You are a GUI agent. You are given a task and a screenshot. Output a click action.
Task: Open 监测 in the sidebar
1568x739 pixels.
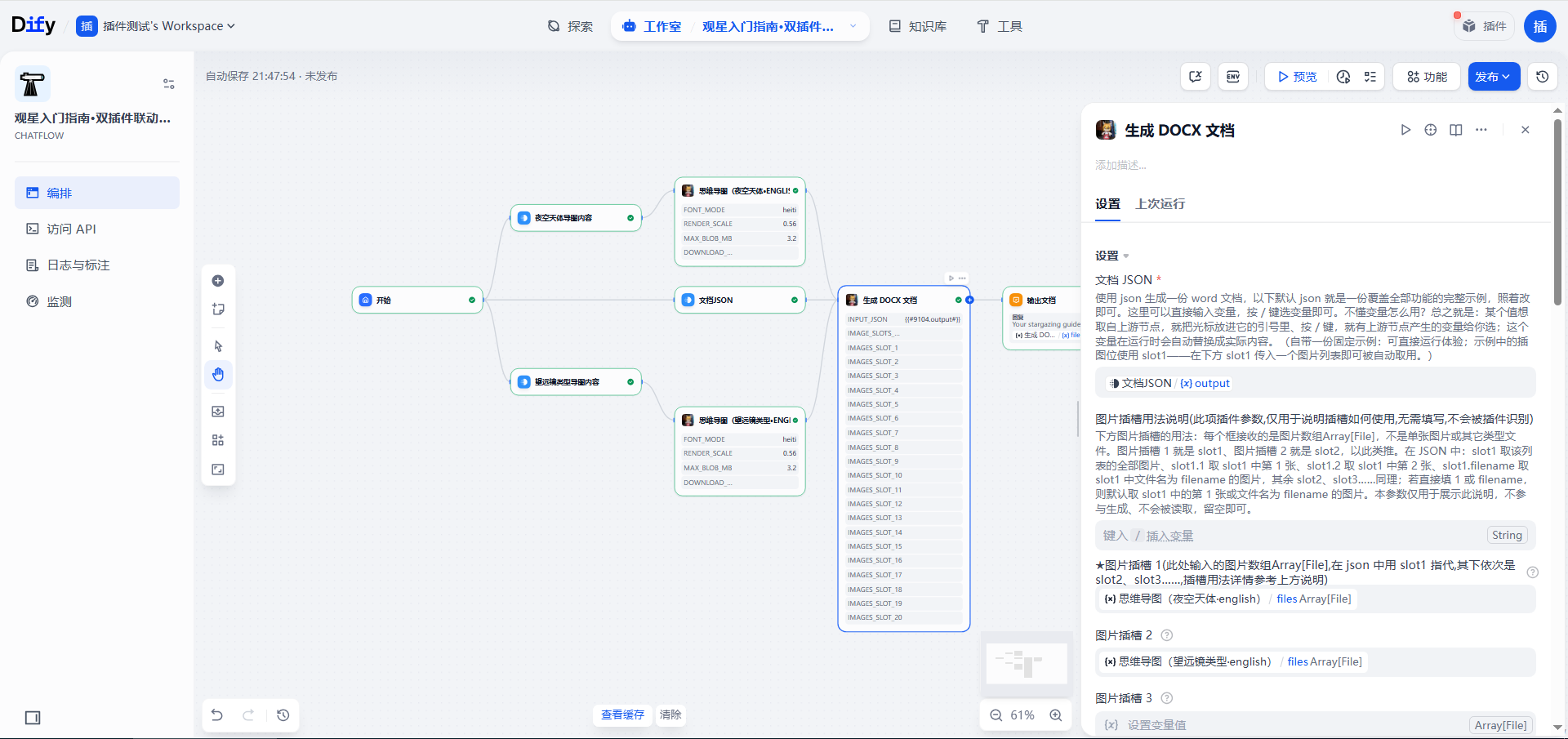click(97, 301)
